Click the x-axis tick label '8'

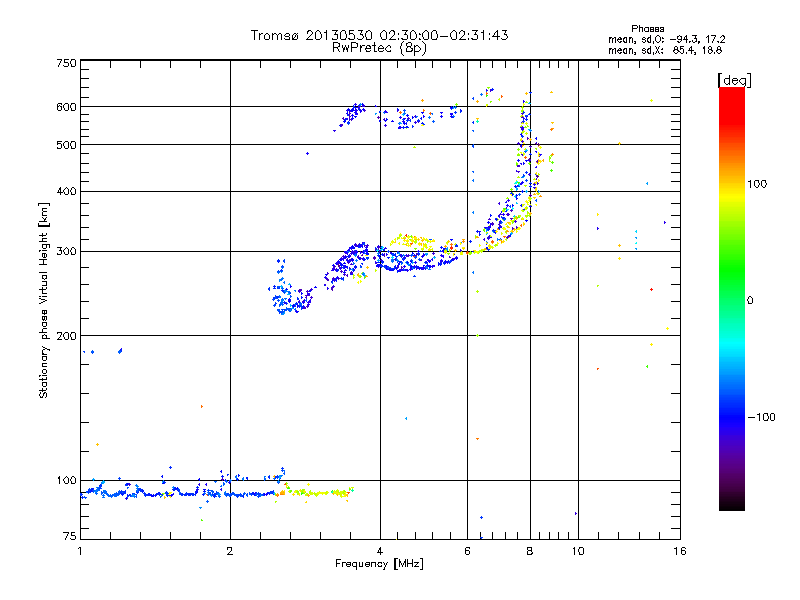(530, 551)
